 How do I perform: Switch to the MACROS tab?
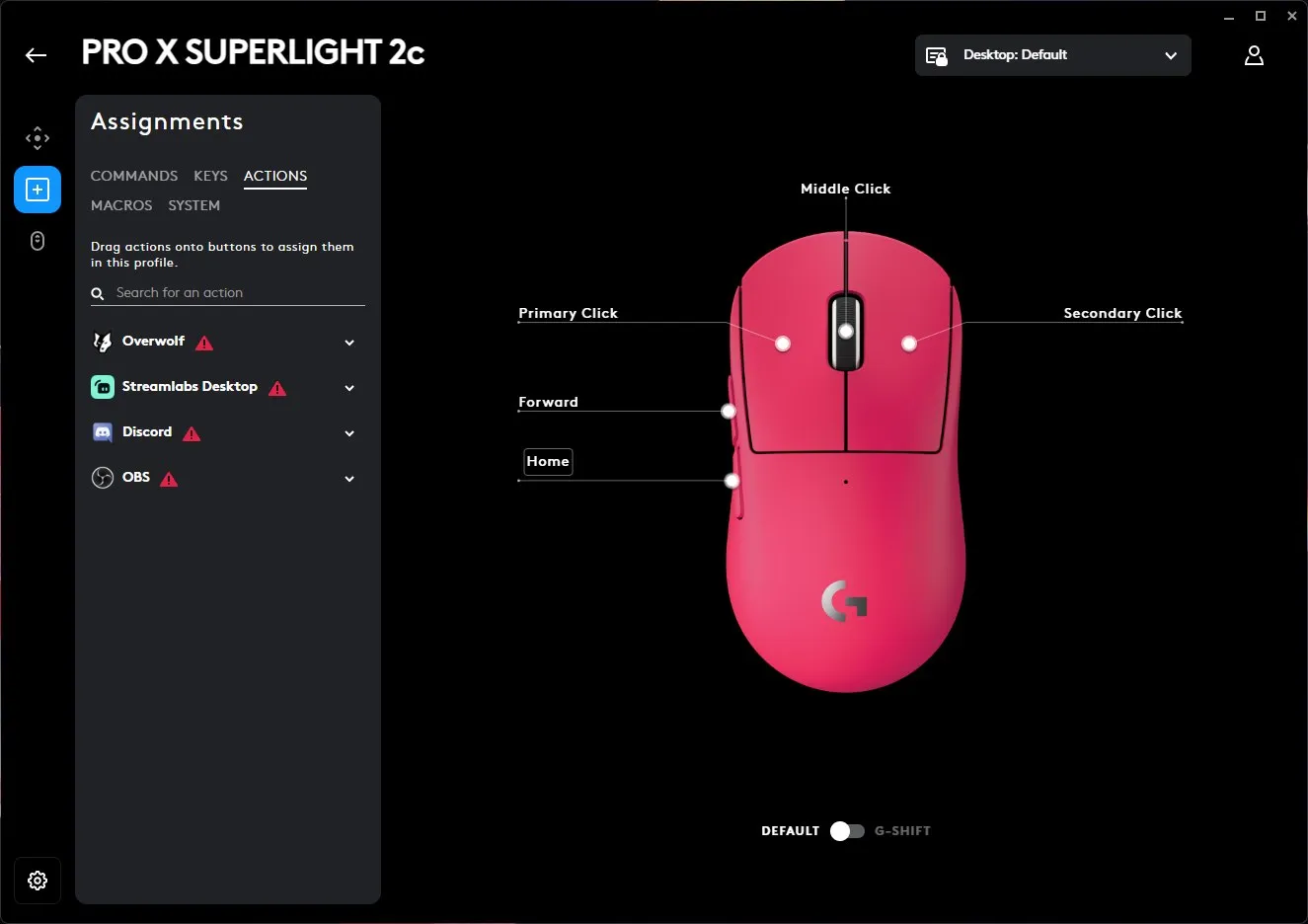pos(121,205)
